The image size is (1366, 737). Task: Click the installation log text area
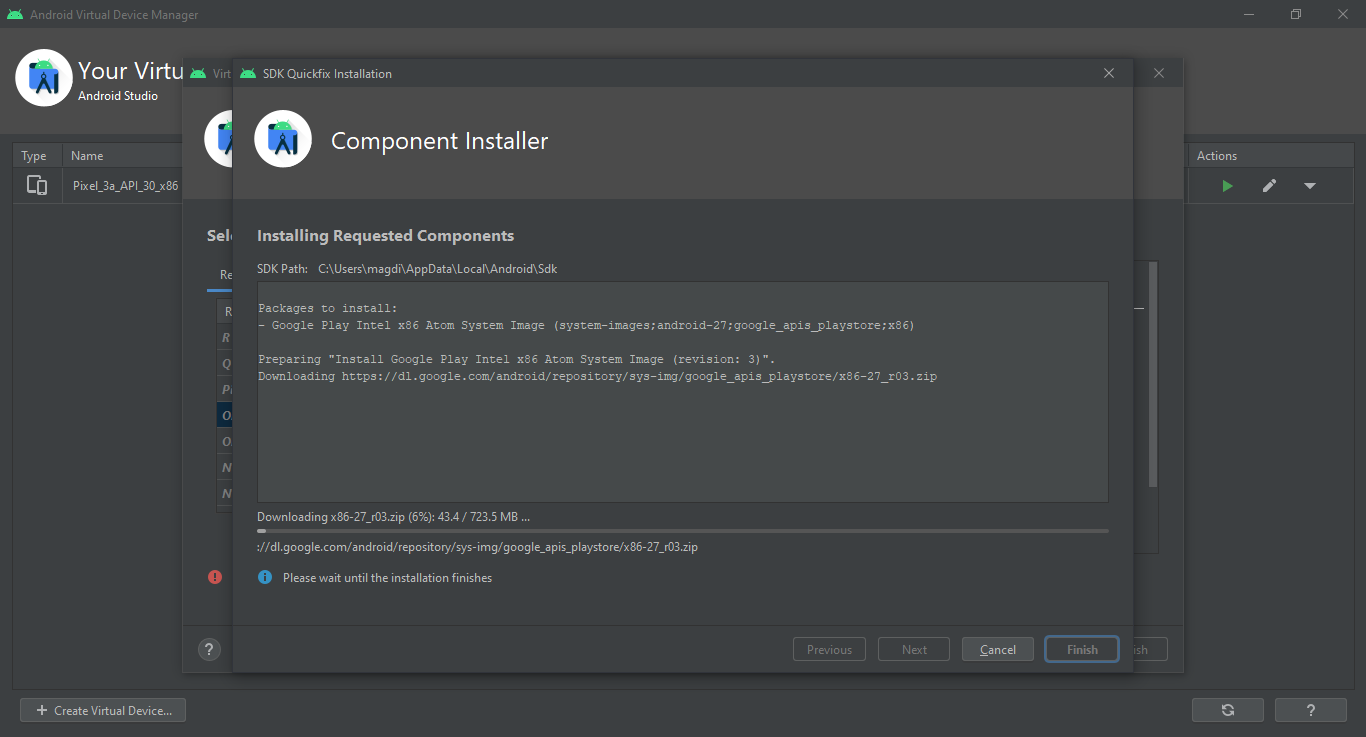tap(682, 391)
